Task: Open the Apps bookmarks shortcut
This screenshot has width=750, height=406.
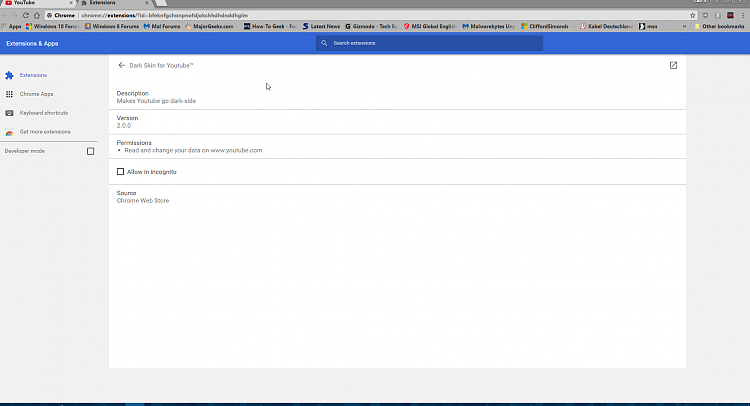Action: coord(11,26)
